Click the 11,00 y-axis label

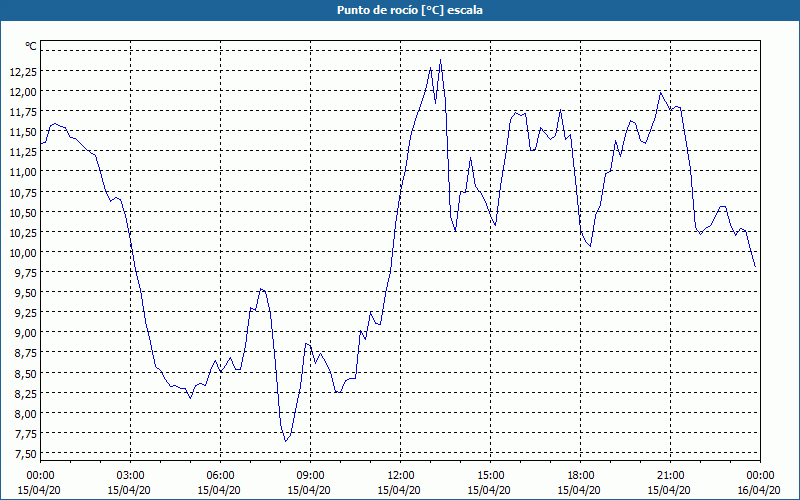tap(23, 172)
